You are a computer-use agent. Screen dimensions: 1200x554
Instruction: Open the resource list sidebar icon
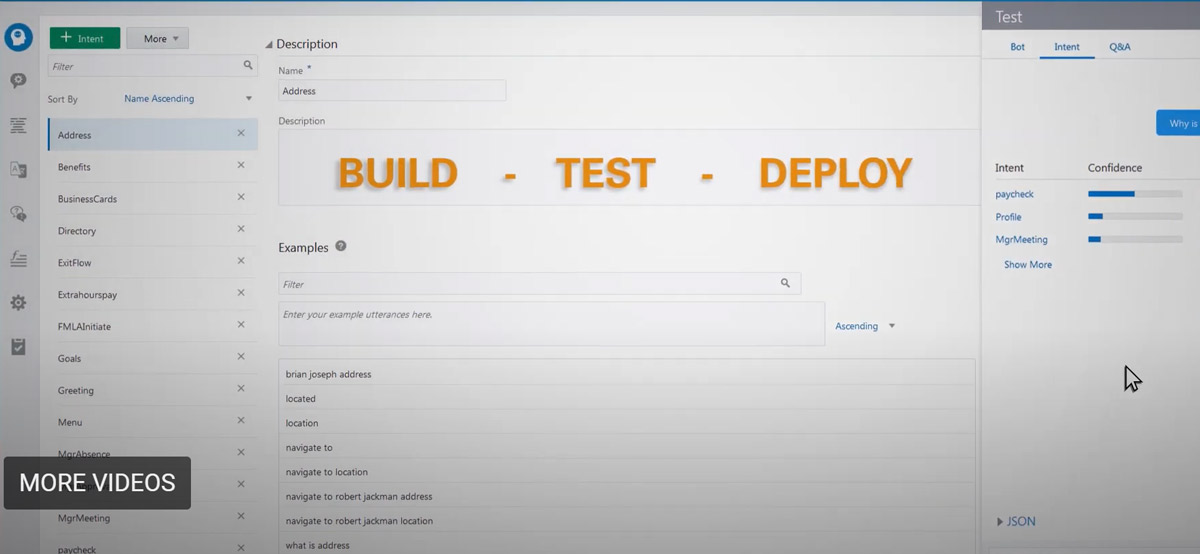[x=18, y=259]
